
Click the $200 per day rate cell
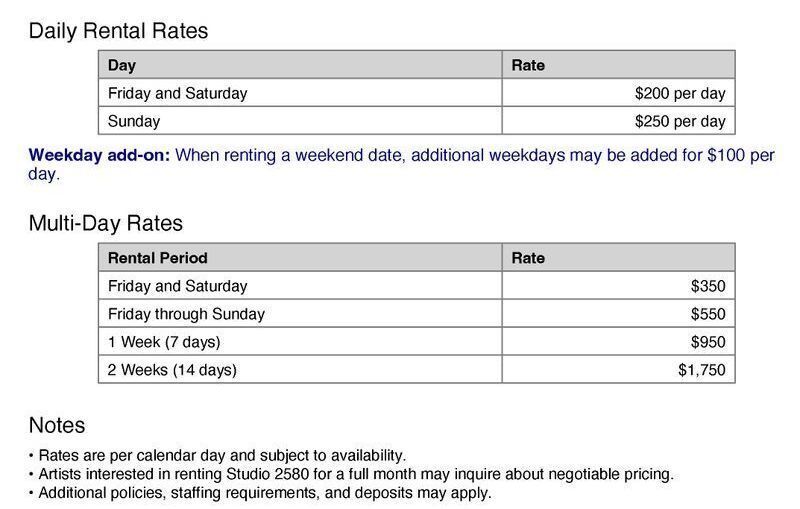[x=680, y=93]
